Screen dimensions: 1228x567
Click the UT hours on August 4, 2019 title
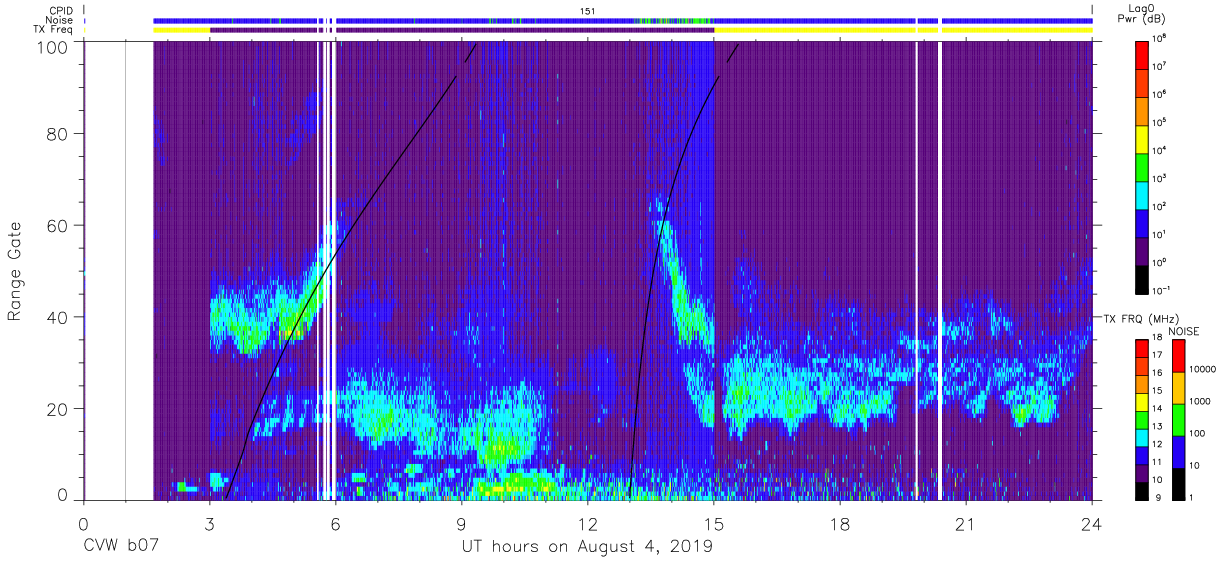(587, 546)
